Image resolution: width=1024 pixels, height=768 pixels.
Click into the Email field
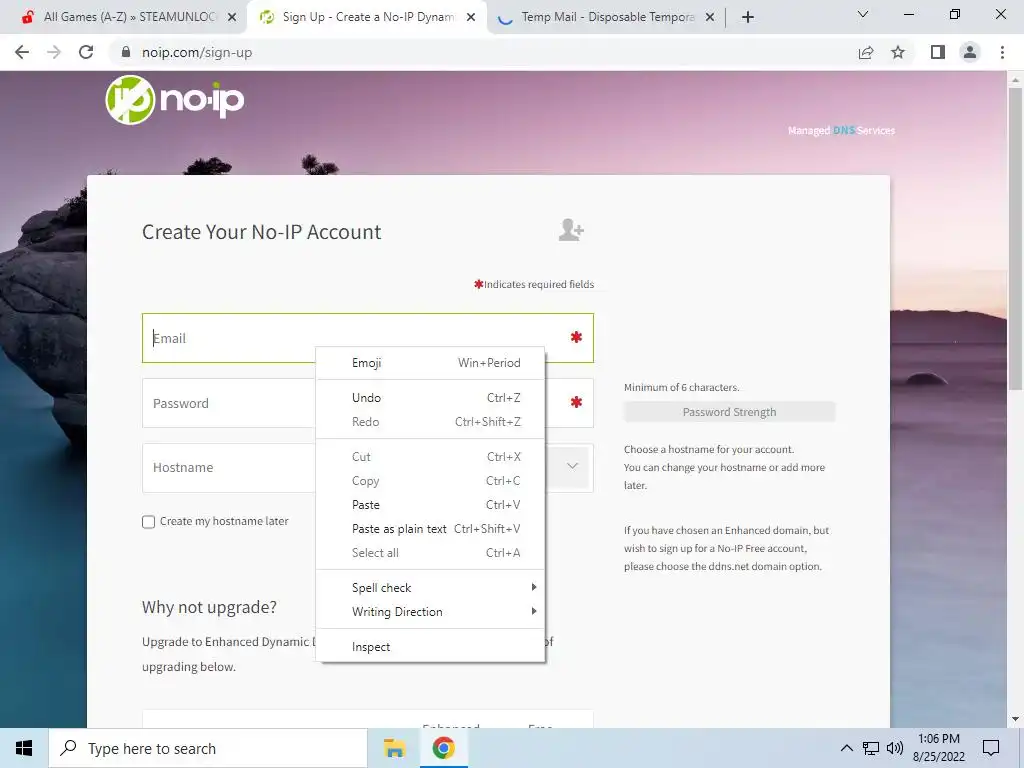(x=368, y=338)
